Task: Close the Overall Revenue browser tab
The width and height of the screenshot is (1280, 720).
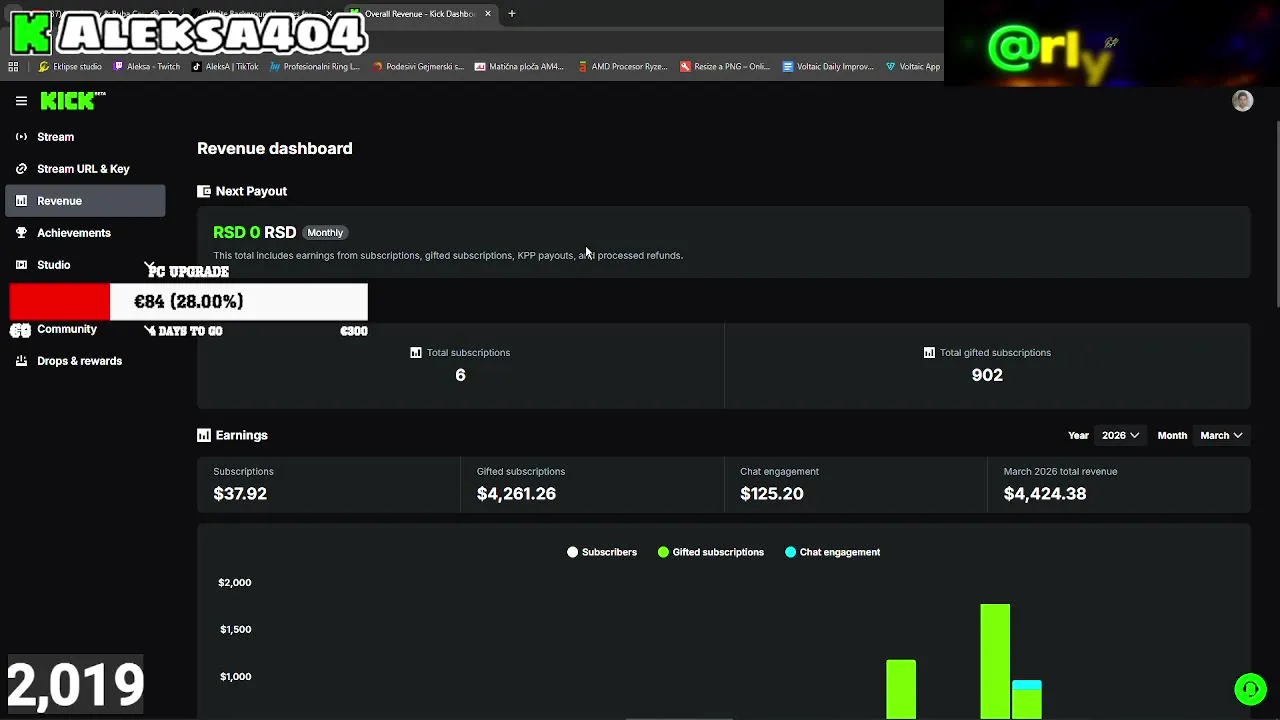Action: tap(488, 14)
